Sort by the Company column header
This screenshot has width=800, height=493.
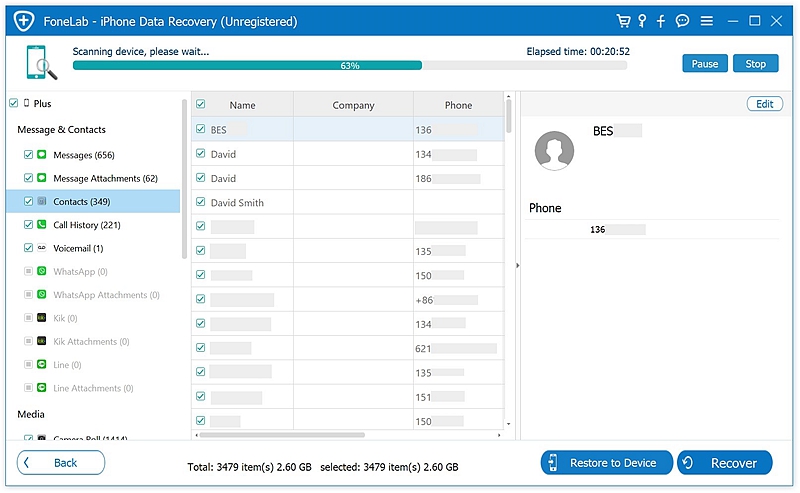tap(353, 105)
